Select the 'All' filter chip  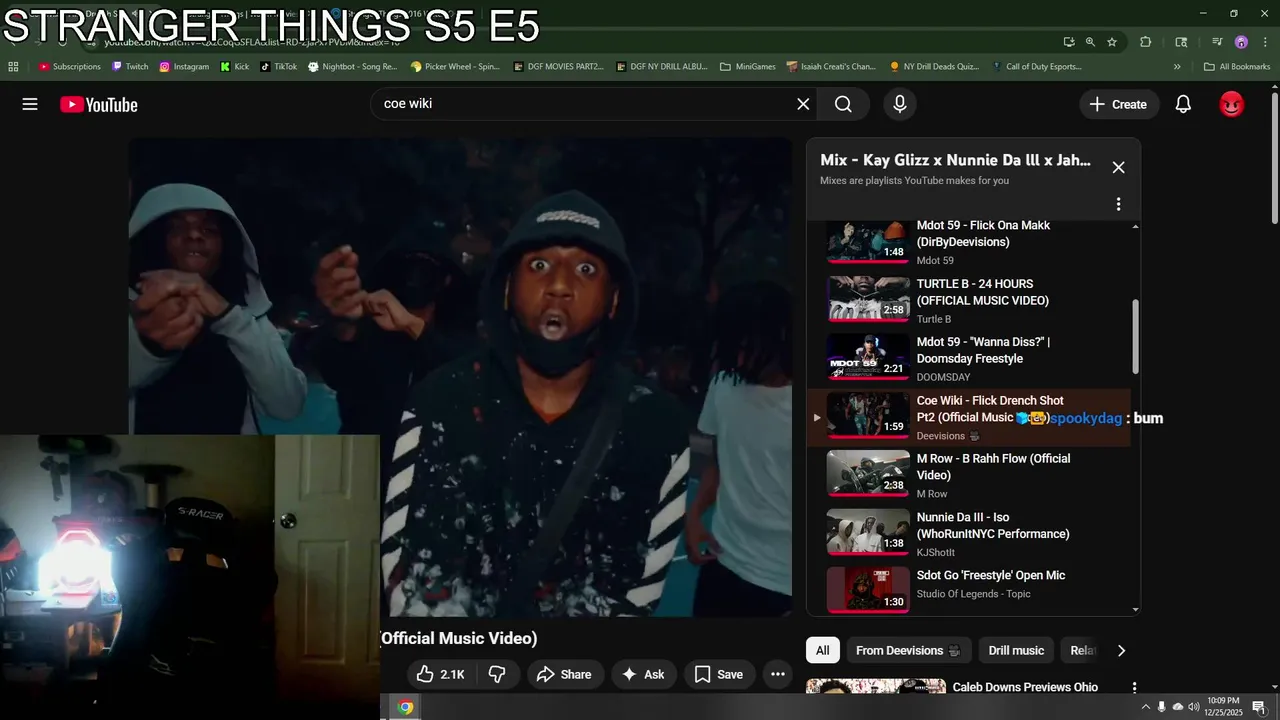pyautogui.click(x=822, y=650)
